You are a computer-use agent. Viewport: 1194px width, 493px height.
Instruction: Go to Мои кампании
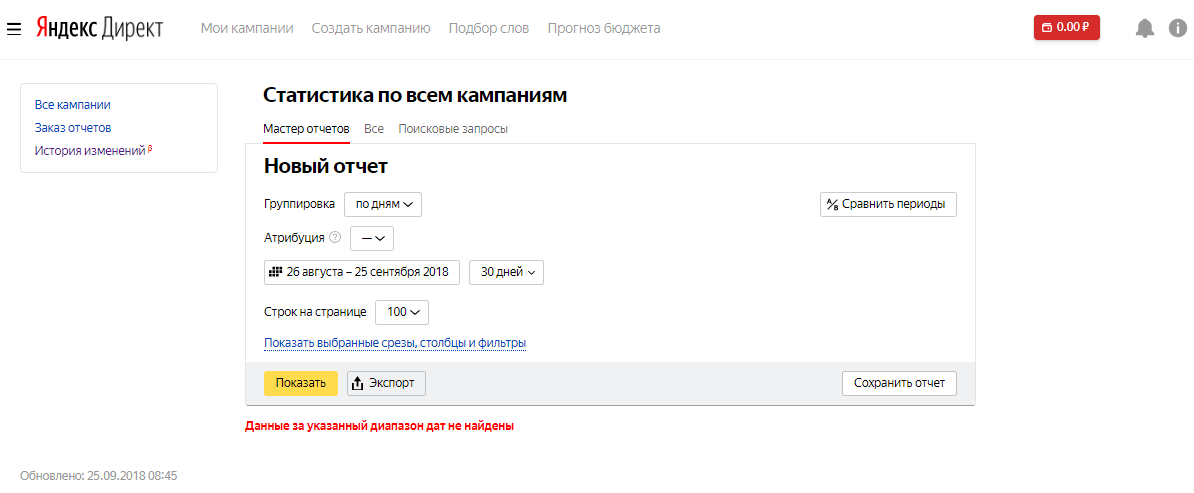coord(247,28)
